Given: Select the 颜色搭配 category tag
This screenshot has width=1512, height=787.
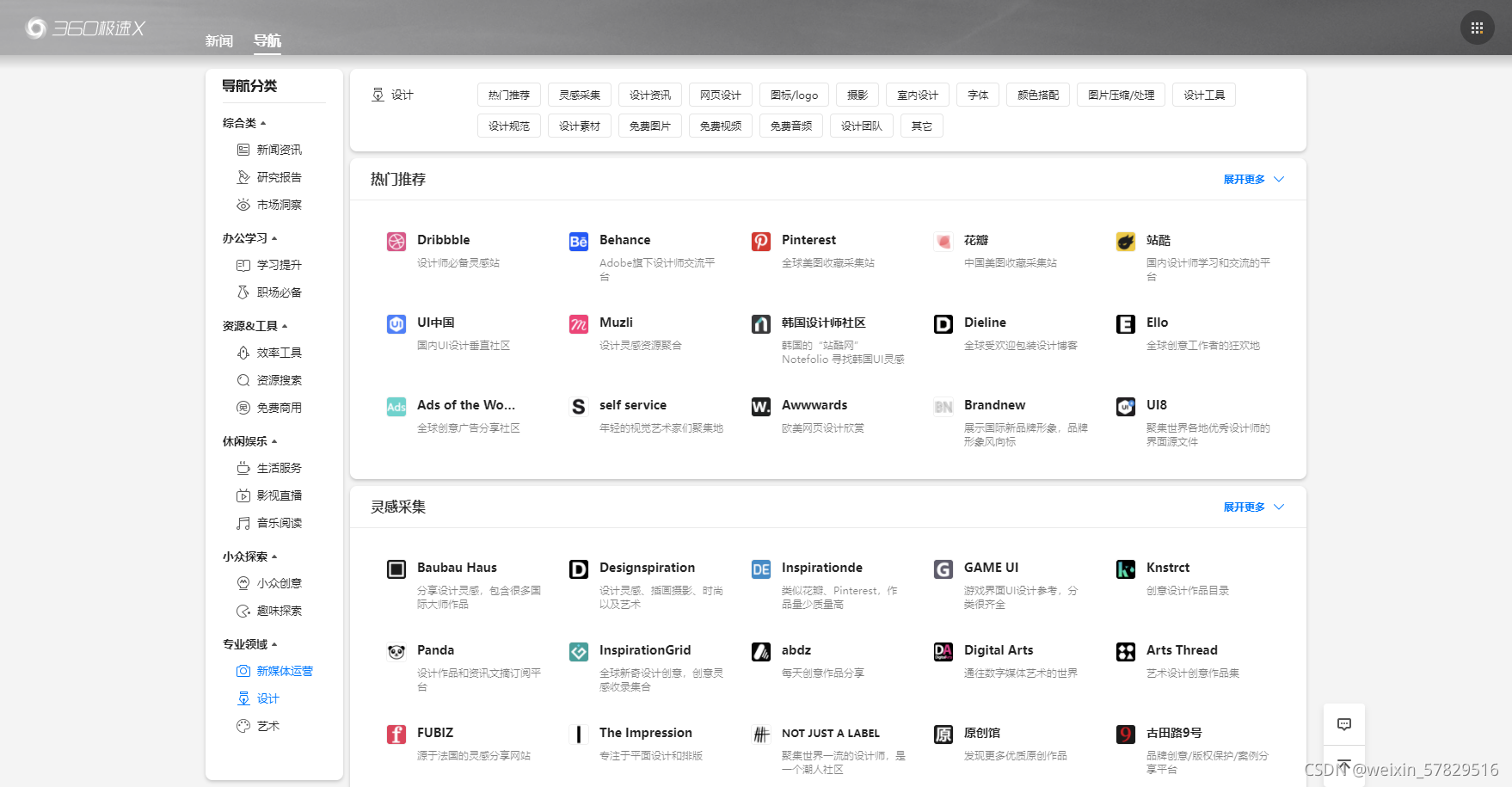Looking at the screenshot, I should pos(1038,95).
